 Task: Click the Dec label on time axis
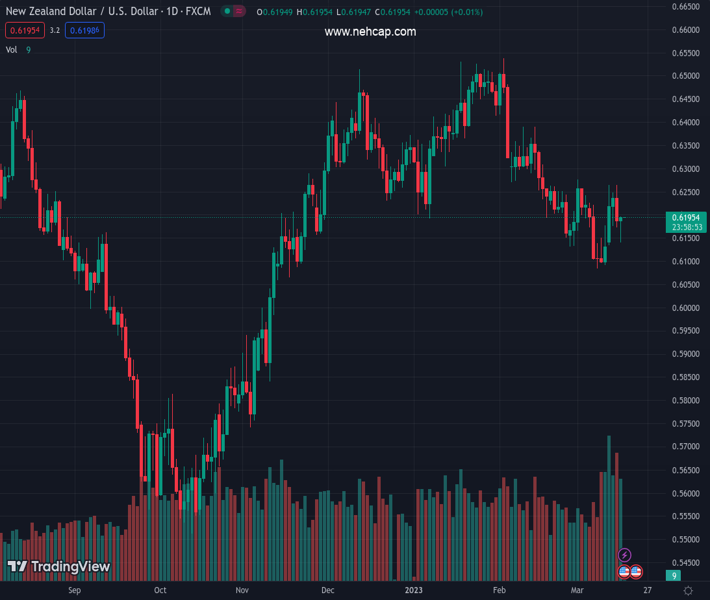click(328, 591)
